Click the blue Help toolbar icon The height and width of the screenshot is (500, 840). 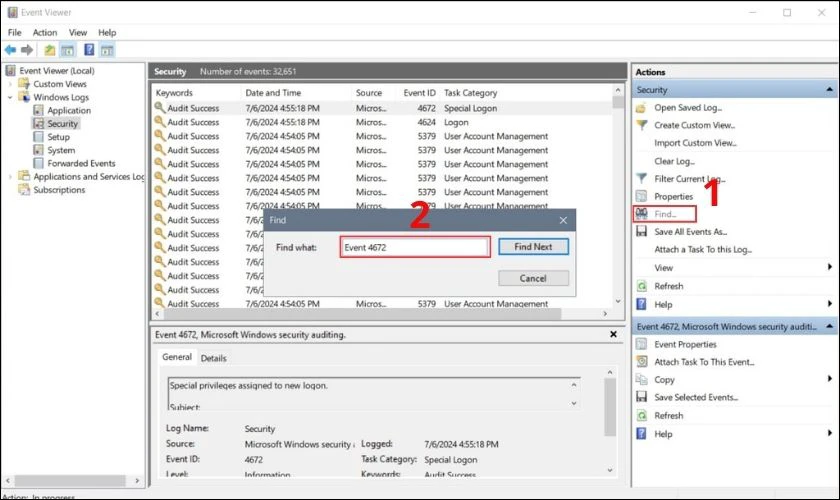[x=89, y=50]
